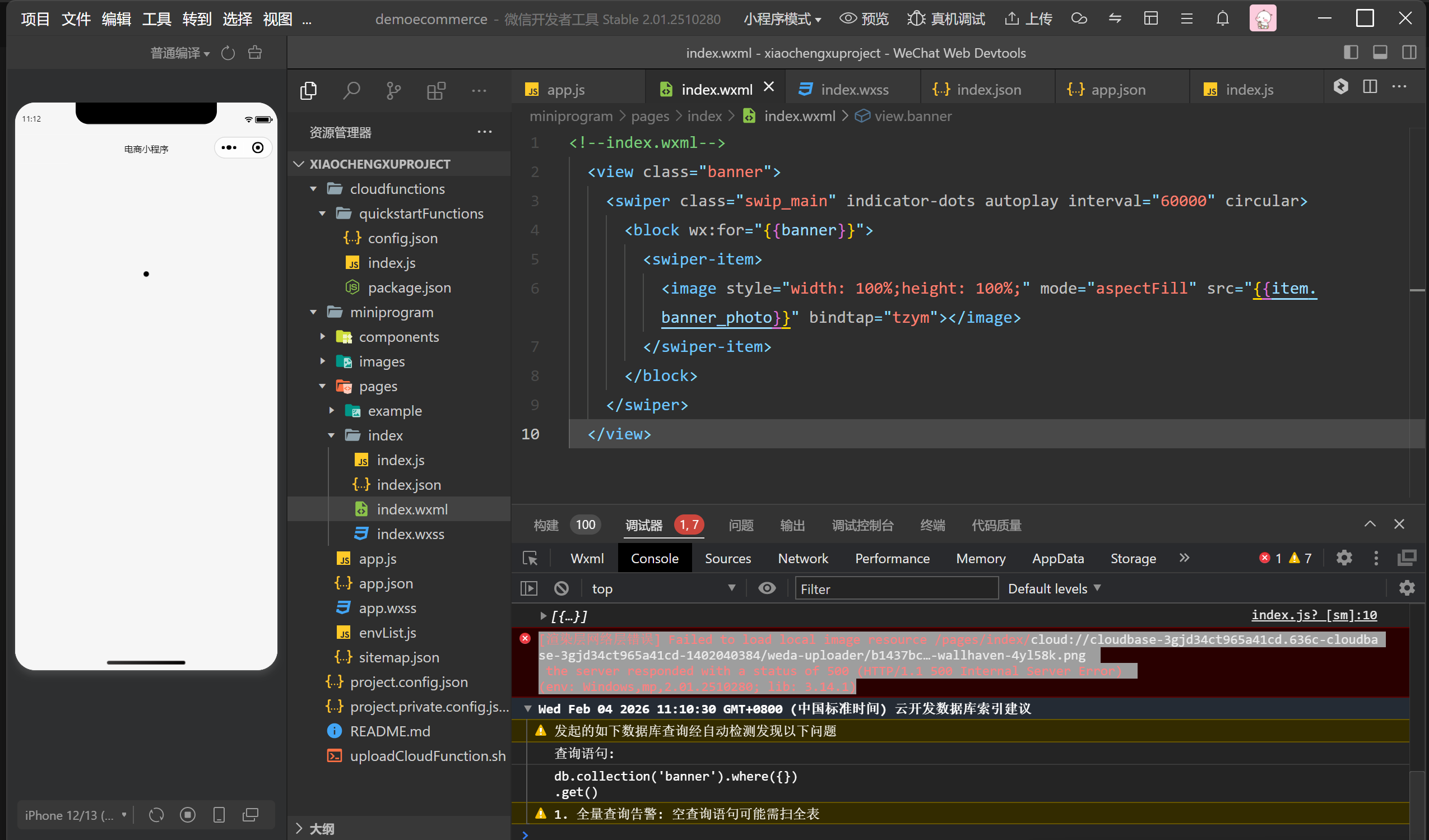Viewport: 1429px width, 840px height.
Task: Open the index.js? [sm]:10 source link
Action: pyautogui.click(x=1314, y=615)
